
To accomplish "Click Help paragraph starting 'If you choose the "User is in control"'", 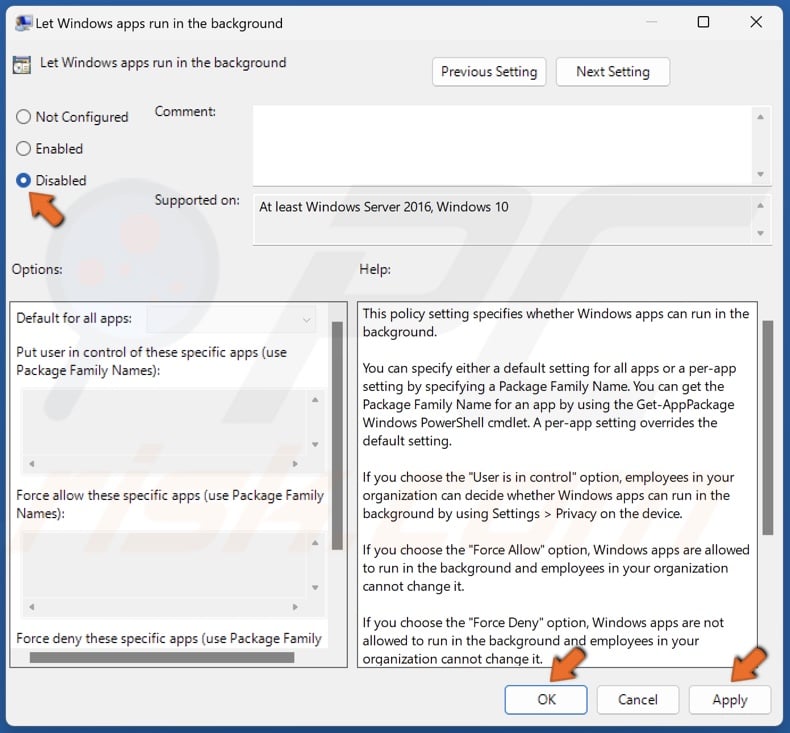I will 548,495.
